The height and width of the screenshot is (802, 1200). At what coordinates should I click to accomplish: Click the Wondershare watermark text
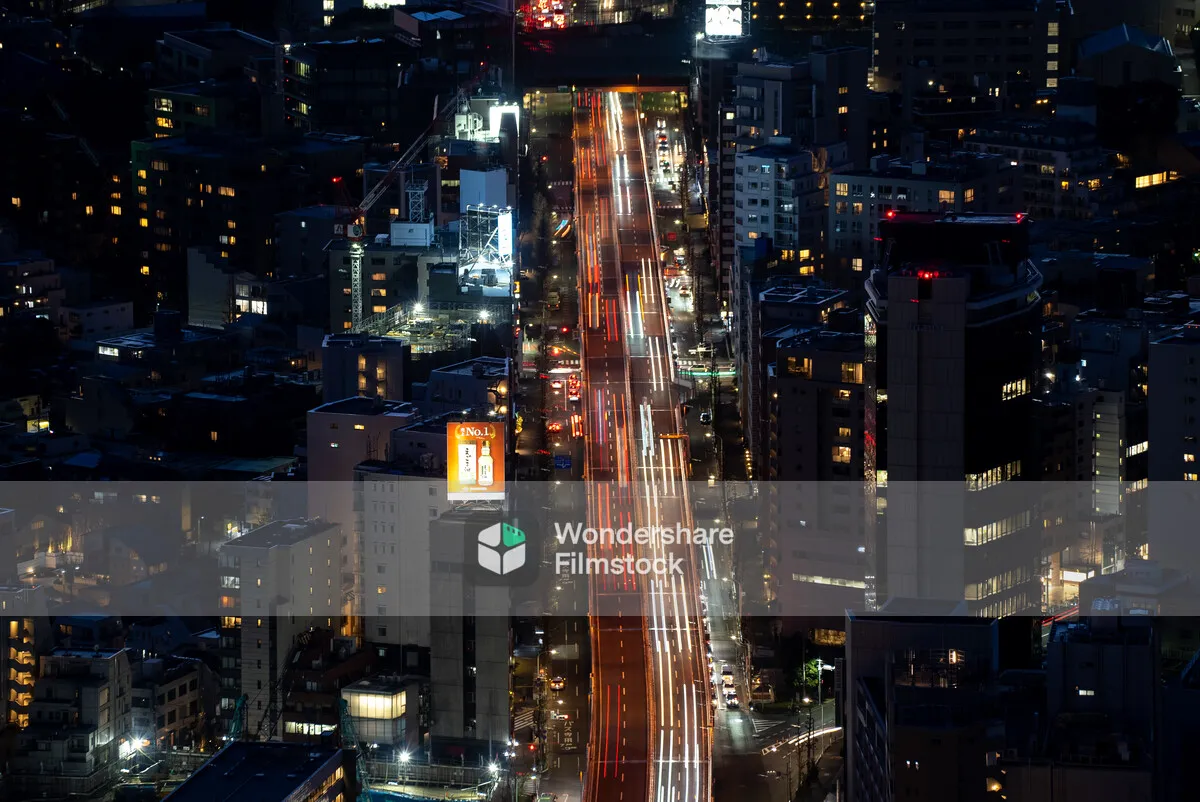643,534
